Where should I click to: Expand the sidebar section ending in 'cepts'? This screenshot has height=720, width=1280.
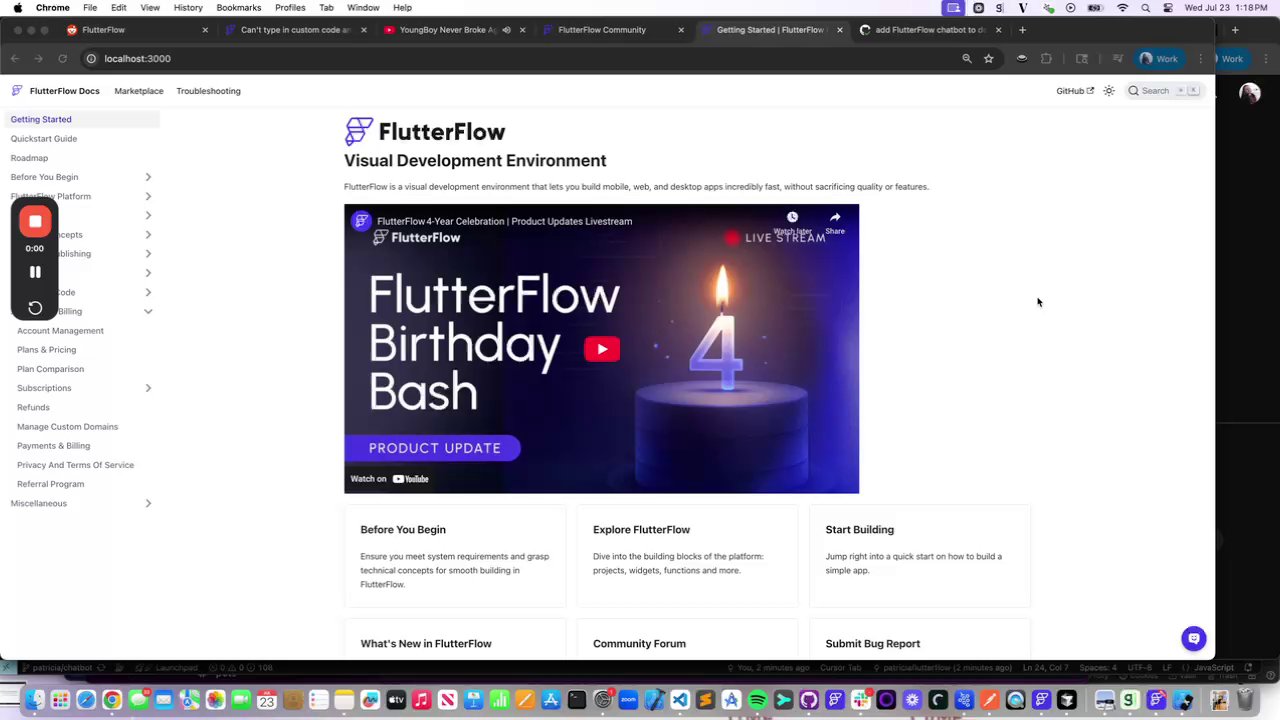pos(148,235)
